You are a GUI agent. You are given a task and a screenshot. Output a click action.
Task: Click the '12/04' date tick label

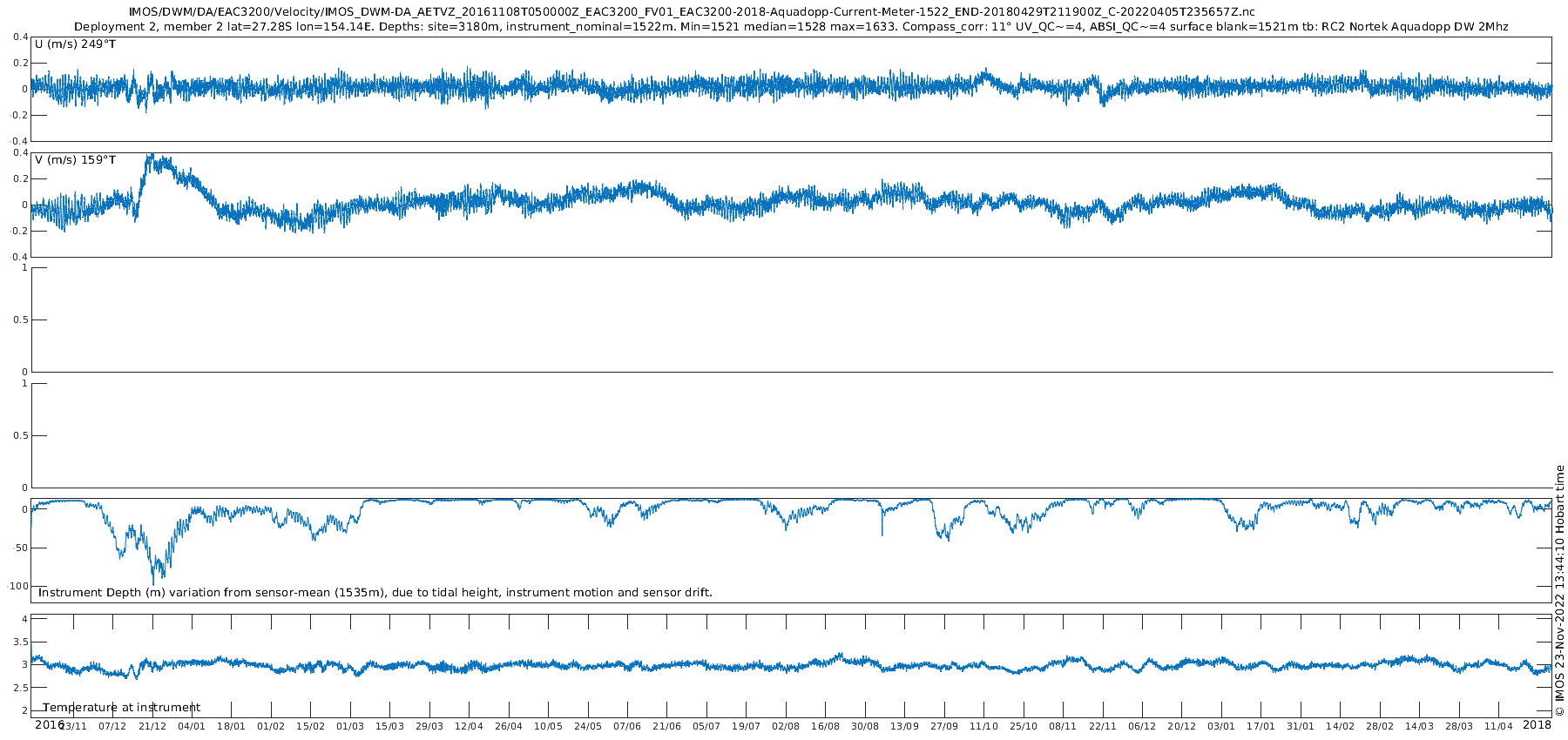pos(469,726)
